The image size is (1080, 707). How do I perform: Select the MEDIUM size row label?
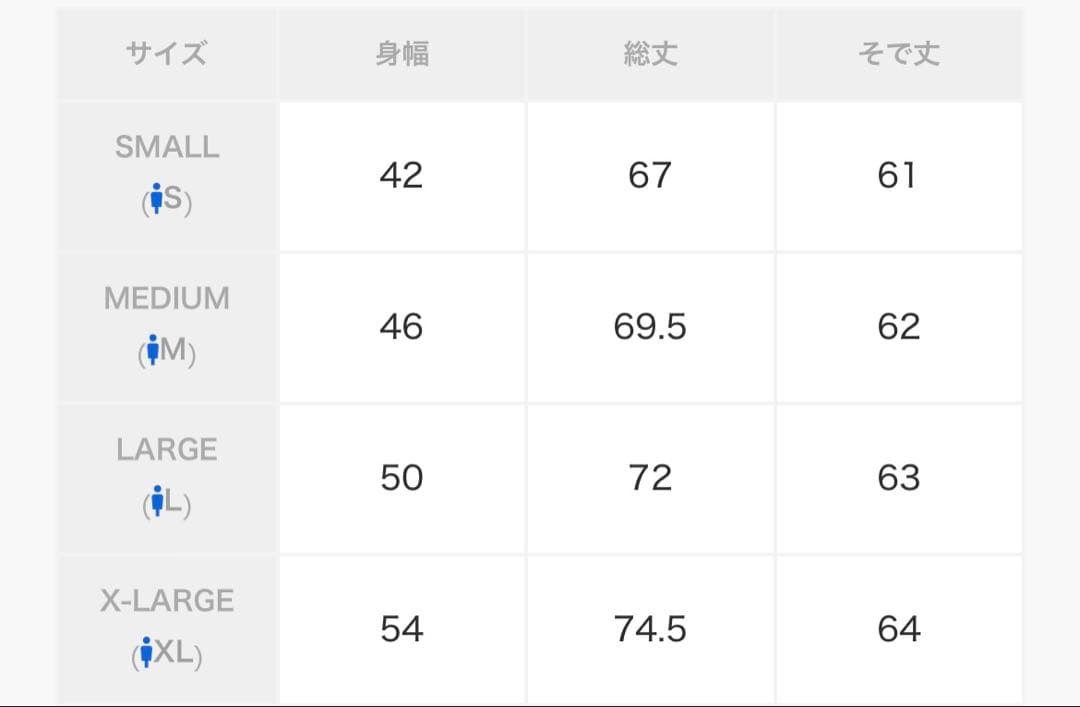(x=166, y=298)
